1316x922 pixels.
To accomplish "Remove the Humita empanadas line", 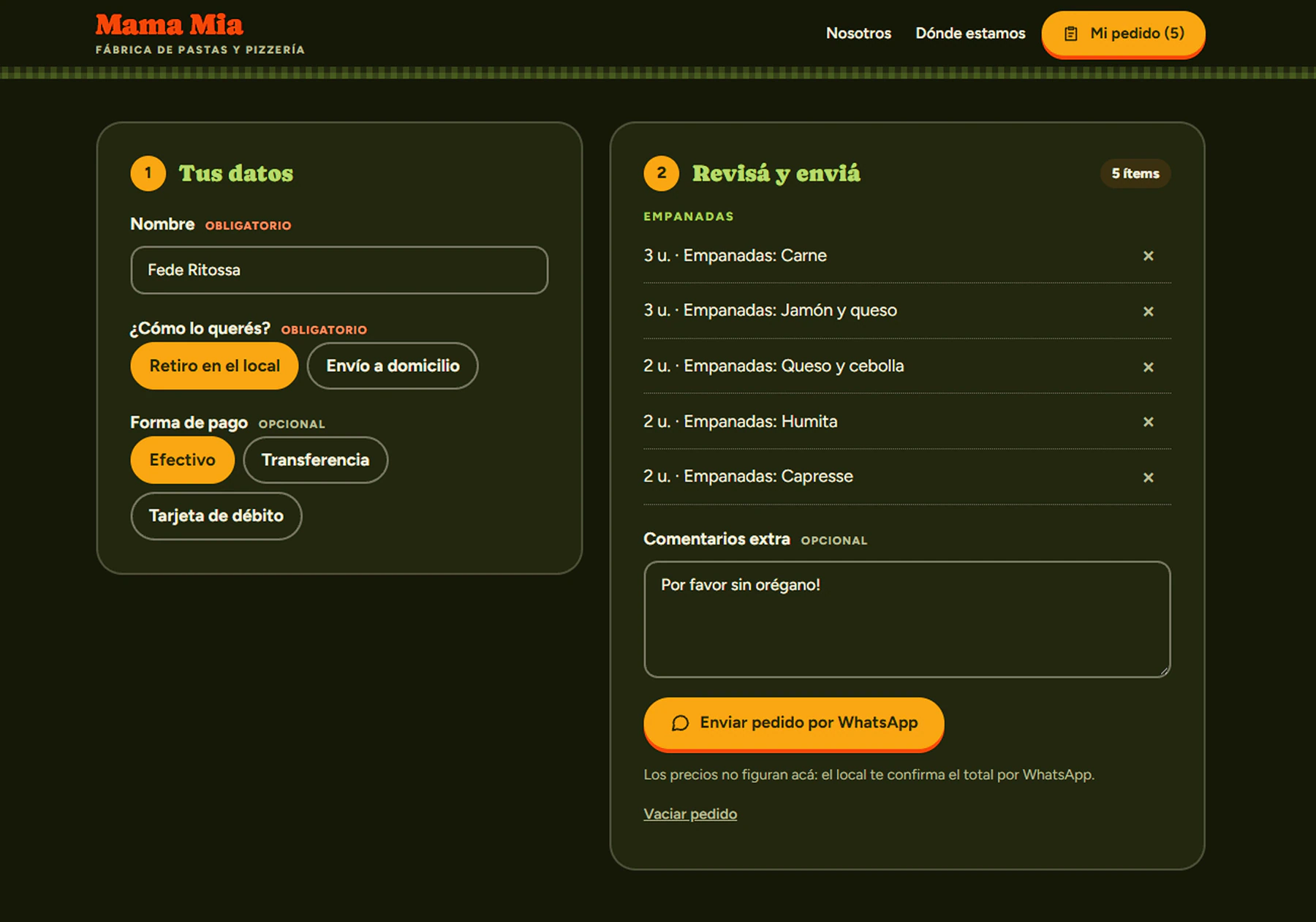I will coord(1148,422).
